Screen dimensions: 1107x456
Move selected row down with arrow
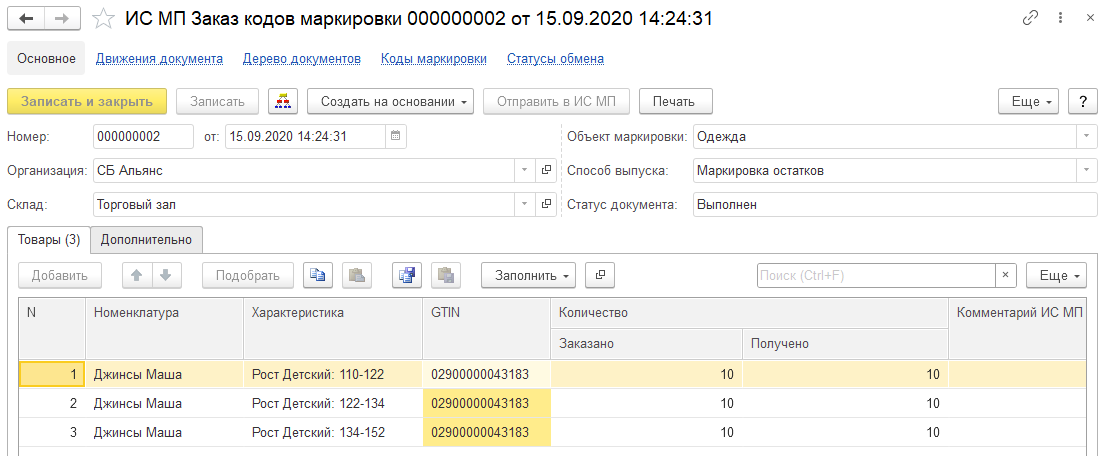(165, 275)
